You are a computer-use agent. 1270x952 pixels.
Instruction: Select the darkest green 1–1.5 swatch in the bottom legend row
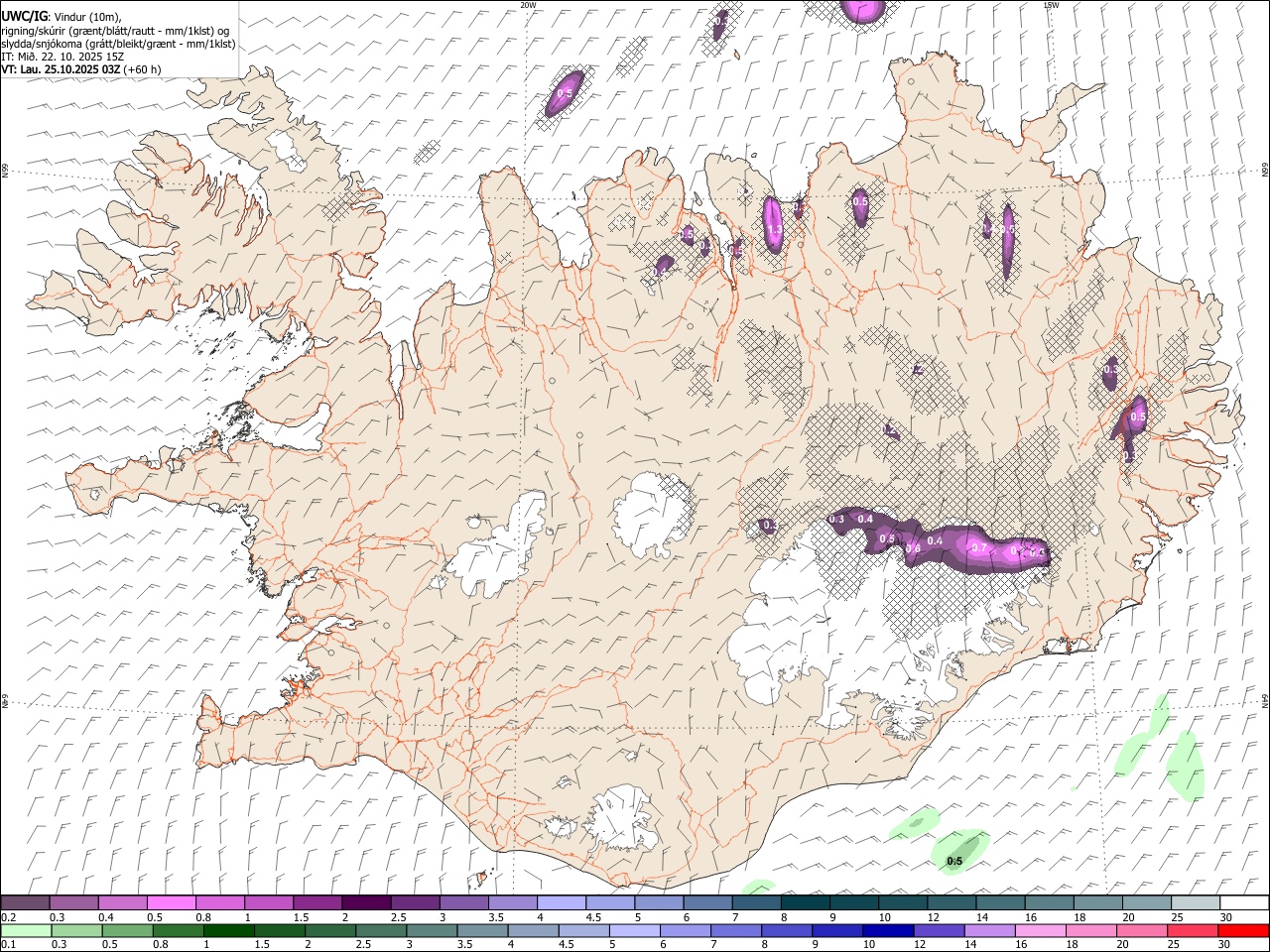[228, 931]
